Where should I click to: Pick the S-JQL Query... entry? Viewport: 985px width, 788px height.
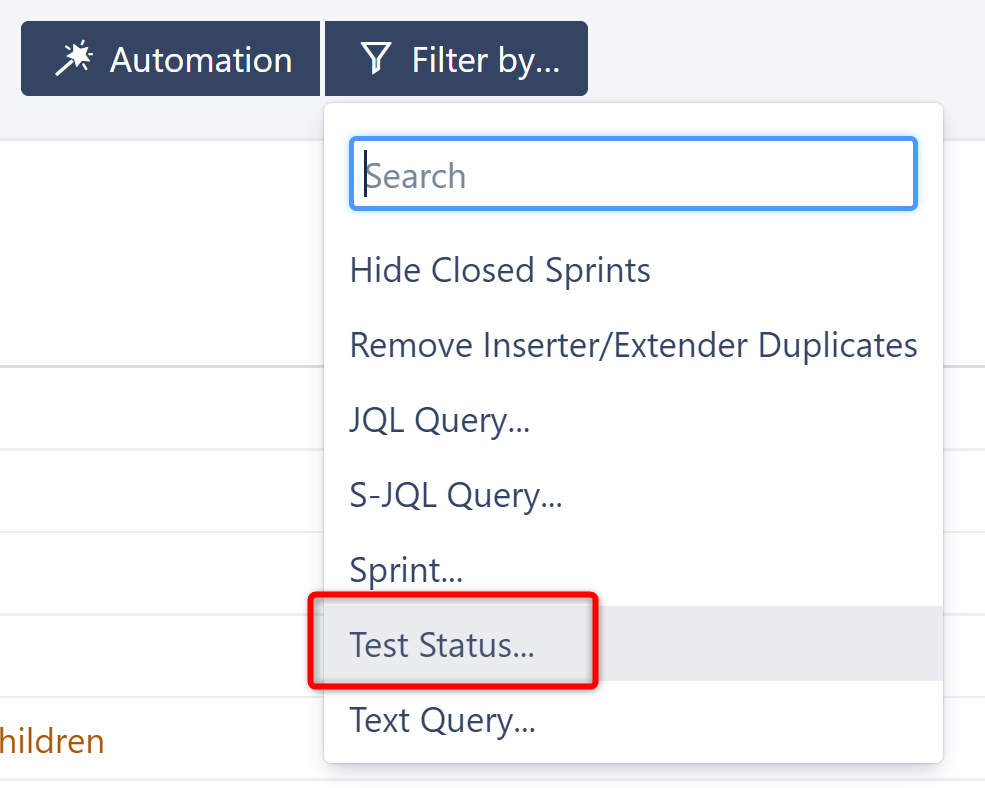(x=456, y=495)
